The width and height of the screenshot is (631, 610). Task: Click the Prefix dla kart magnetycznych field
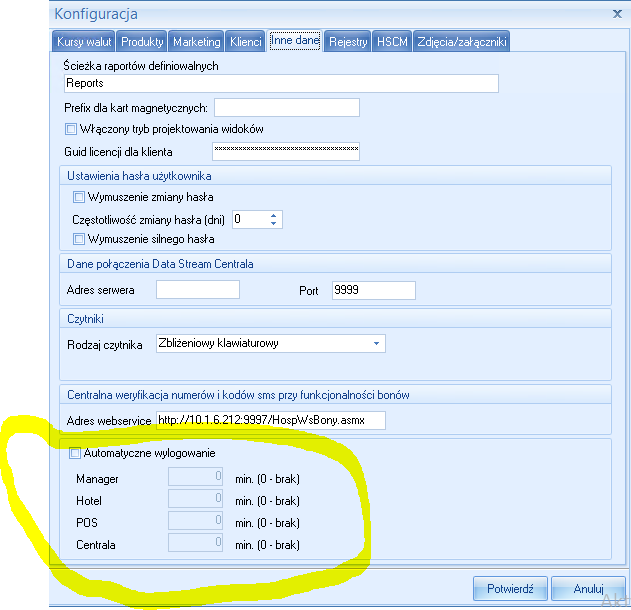coord(287,107)
